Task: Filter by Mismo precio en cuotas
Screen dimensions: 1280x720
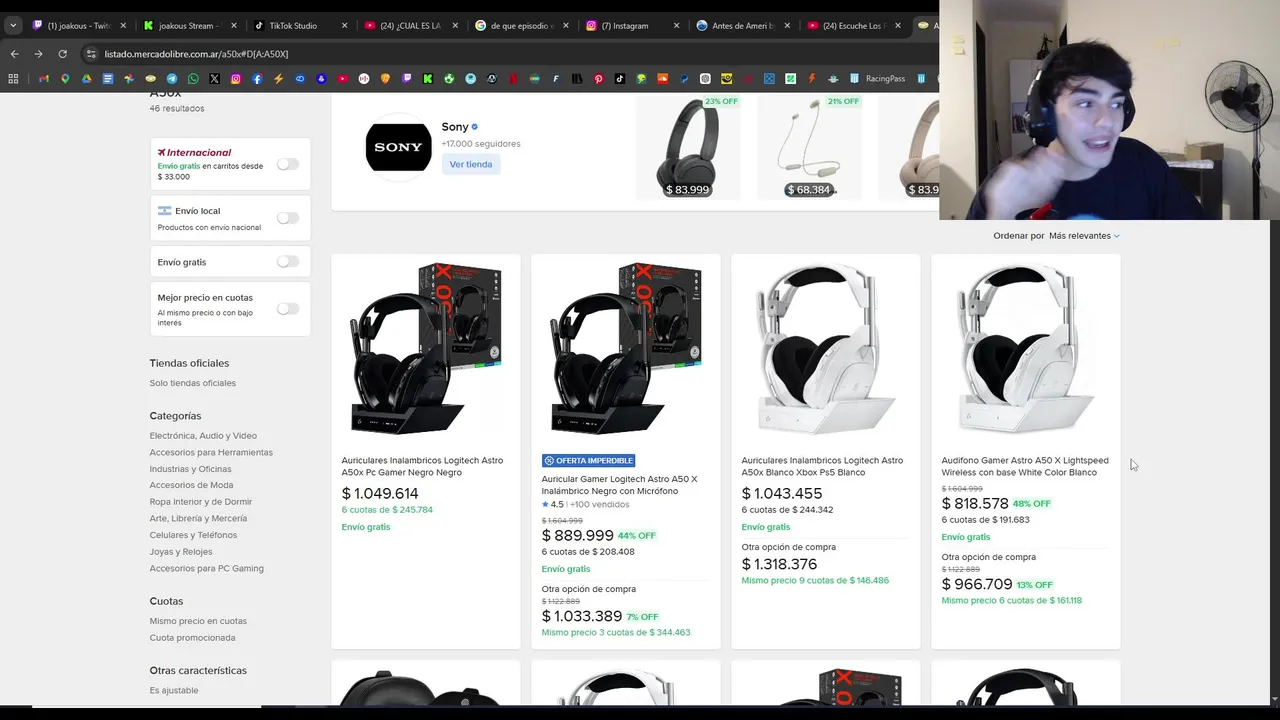Action: coord(198,621)
